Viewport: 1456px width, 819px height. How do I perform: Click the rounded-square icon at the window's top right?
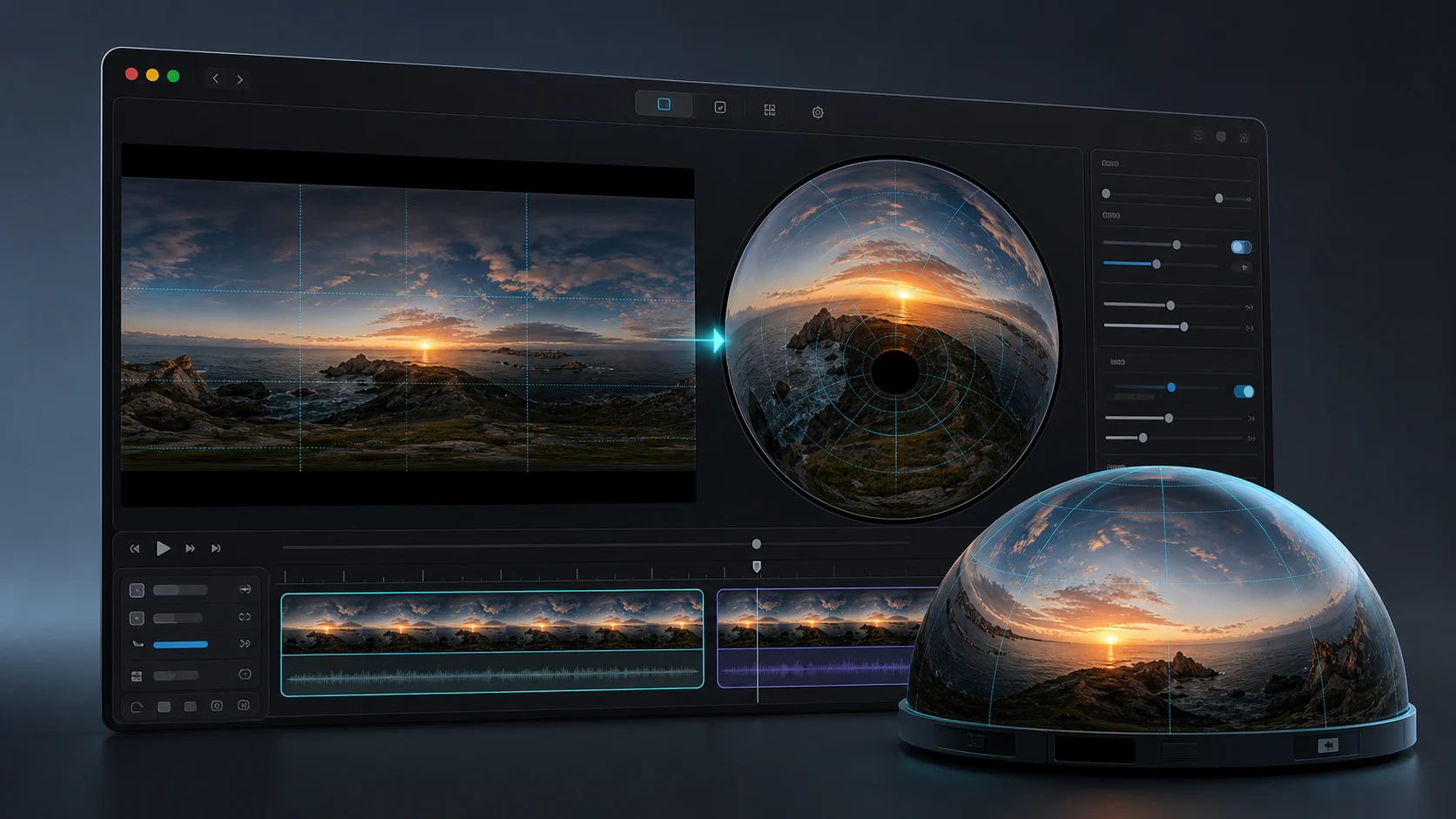pyautogui.click(x=1221, y=137)
